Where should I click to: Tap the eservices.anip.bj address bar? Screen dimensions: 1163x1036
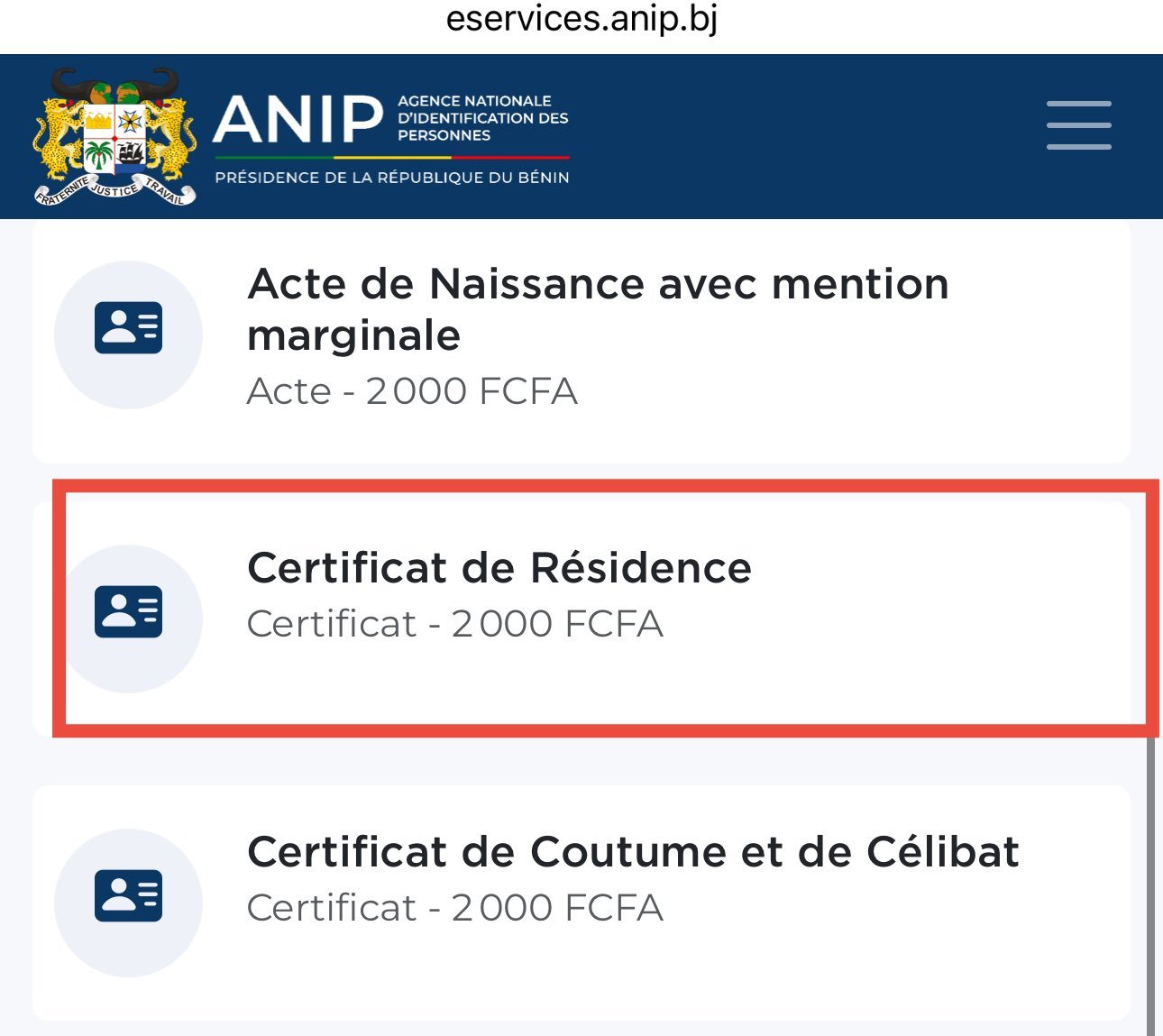pos(581,20)
